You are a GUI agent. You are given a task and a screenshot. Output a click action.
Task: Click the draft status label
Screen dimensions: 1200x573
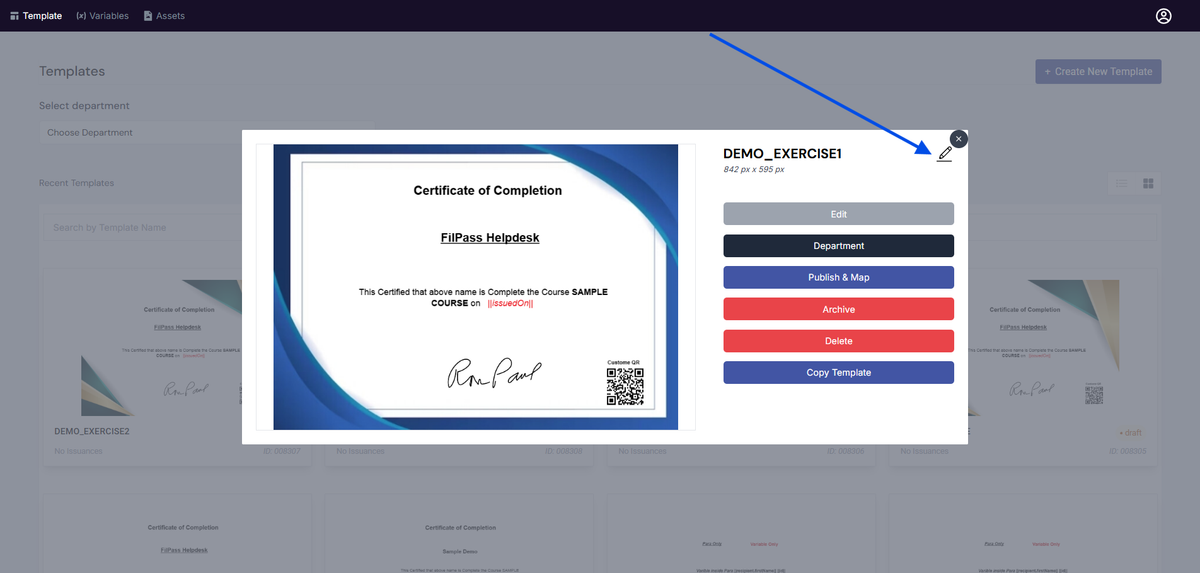1129,433
